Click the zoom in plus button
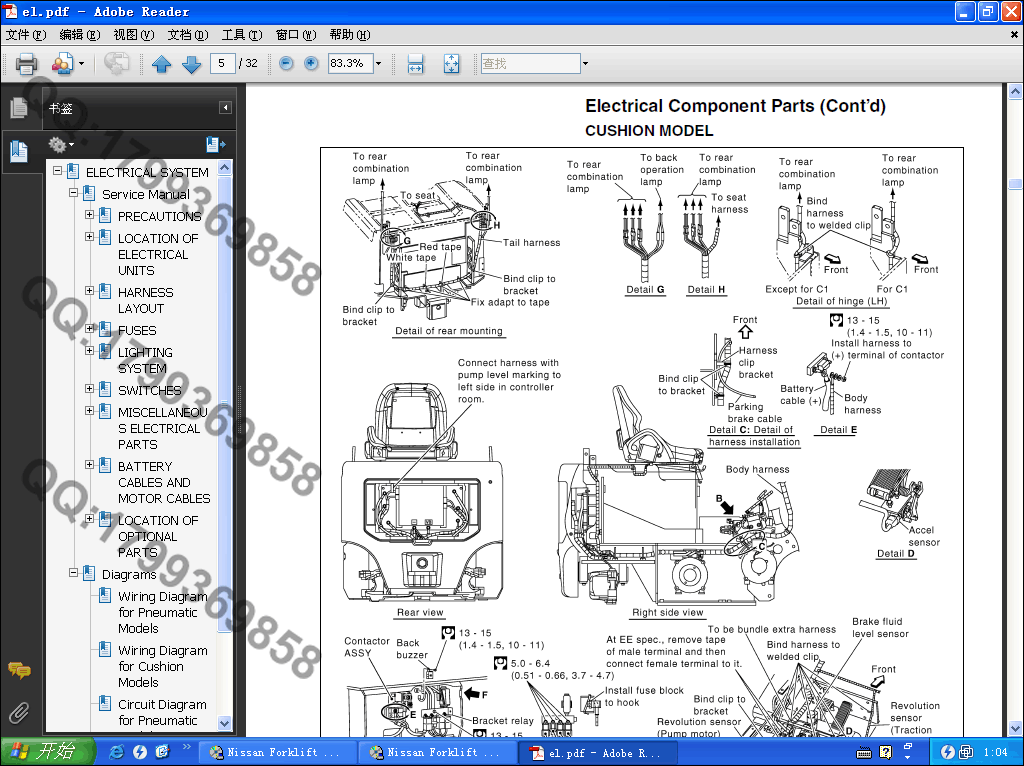 coord(311,64)
